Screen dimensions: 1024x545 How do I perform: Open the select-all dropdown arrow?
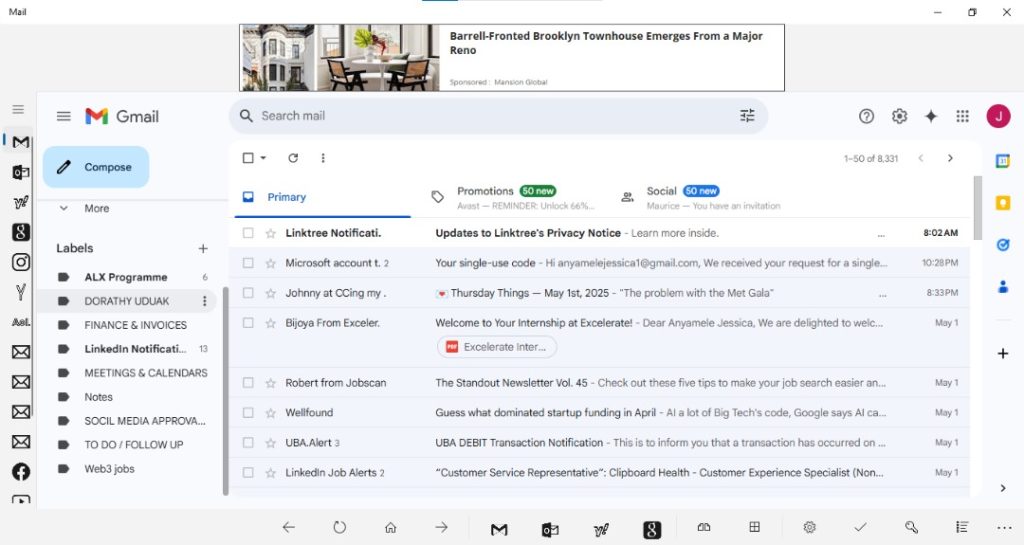click(264, 158)
